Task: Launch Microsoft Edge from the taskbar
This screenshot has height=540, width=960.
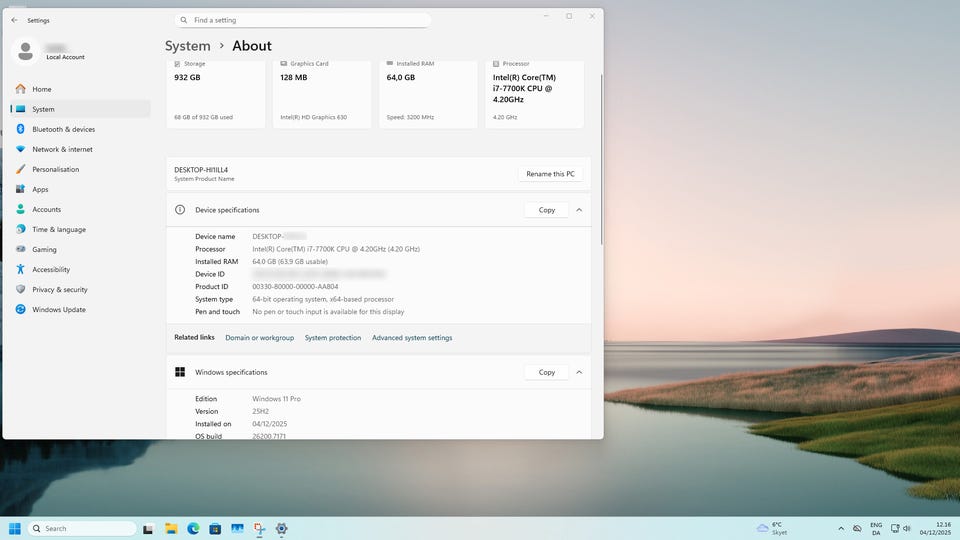Action: point(193,528)
